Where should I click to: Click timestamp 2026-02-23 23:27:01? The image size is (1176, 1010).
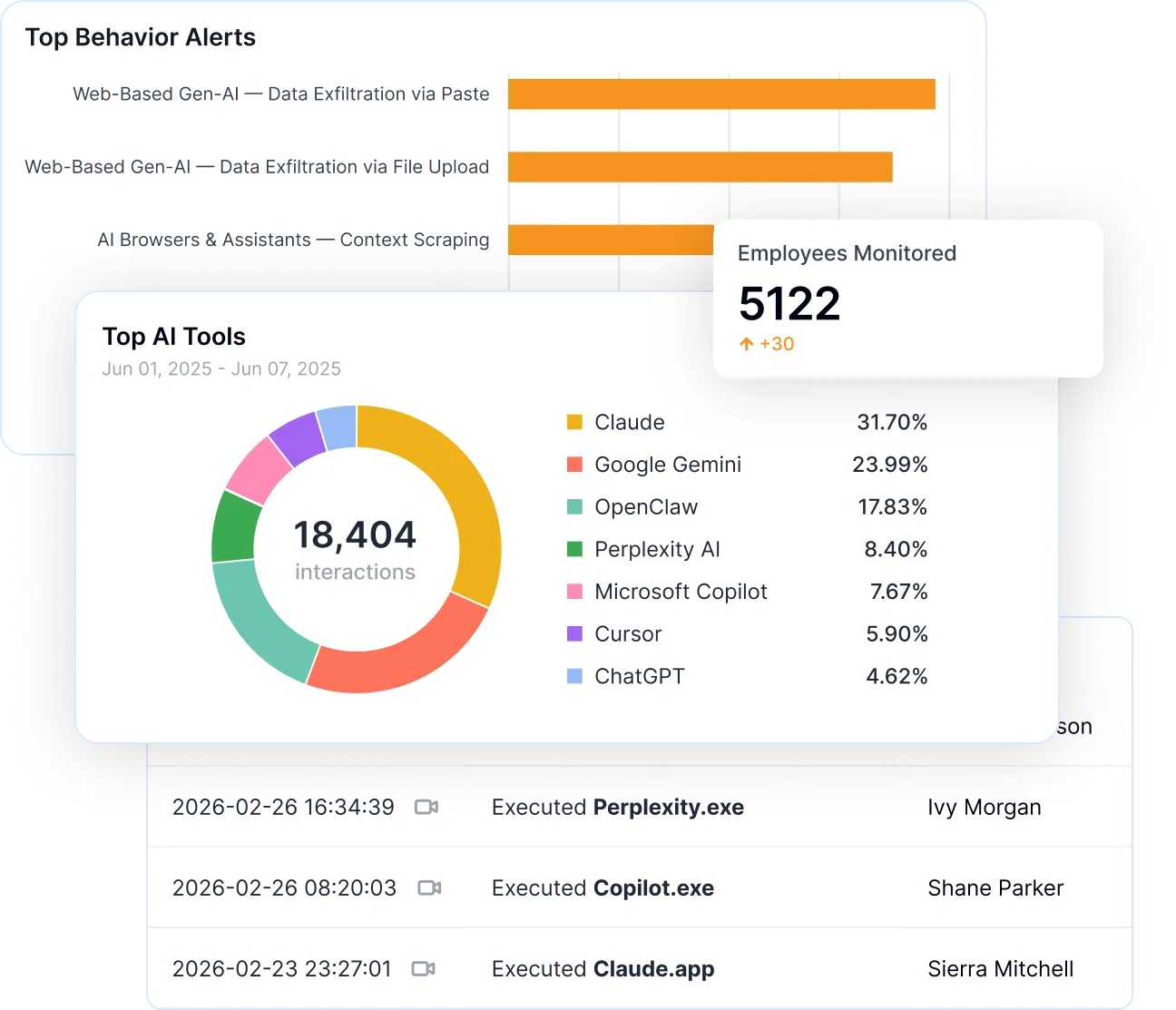click(281, 968)
